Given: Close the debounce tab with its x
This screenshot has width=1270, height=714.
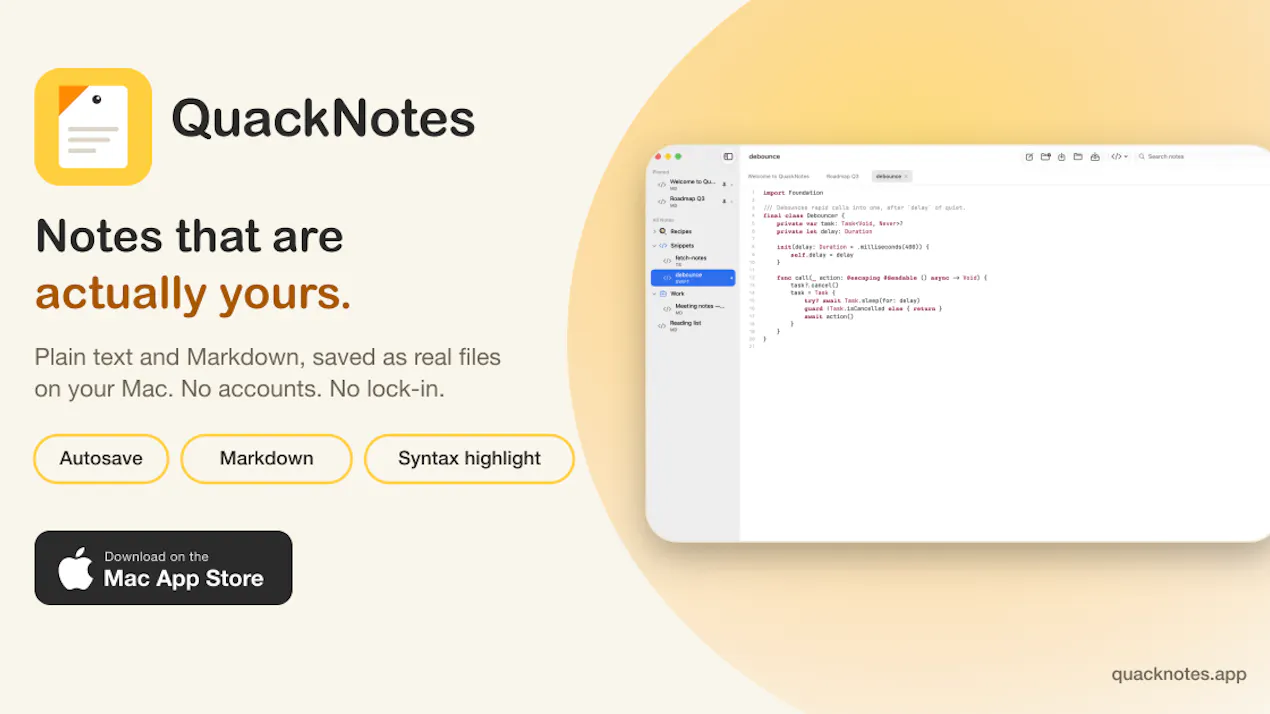Looking at the screenshot, I should pos(906,176).
